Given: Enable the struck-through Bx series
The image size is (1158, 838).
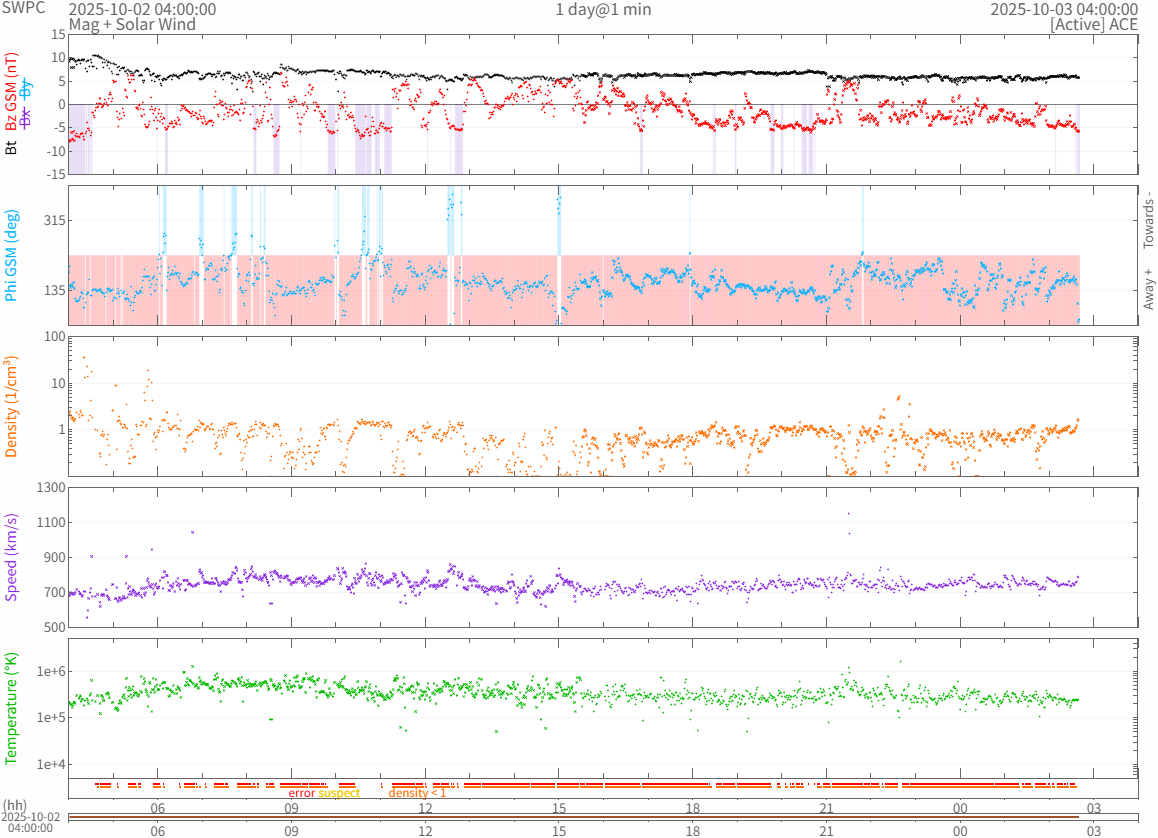Looking at the screenshot, I should 26,119.
